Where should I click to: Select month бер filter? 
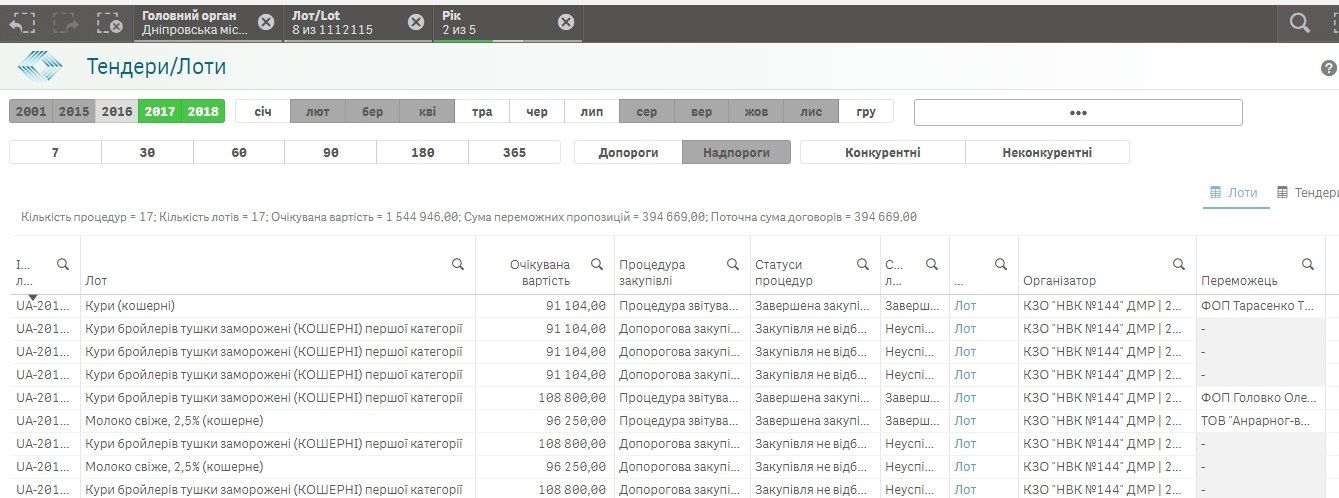[372, 112]
